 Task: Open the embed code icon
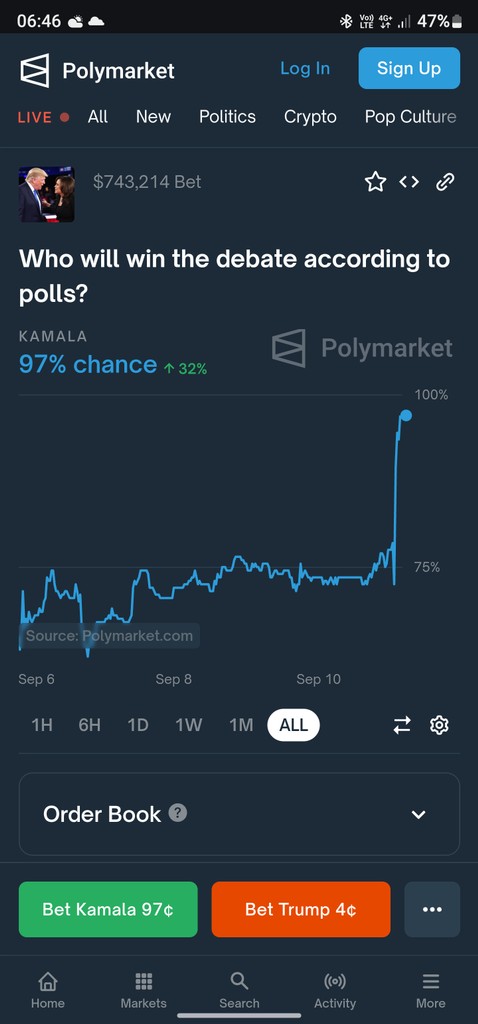tap(409, 182)
